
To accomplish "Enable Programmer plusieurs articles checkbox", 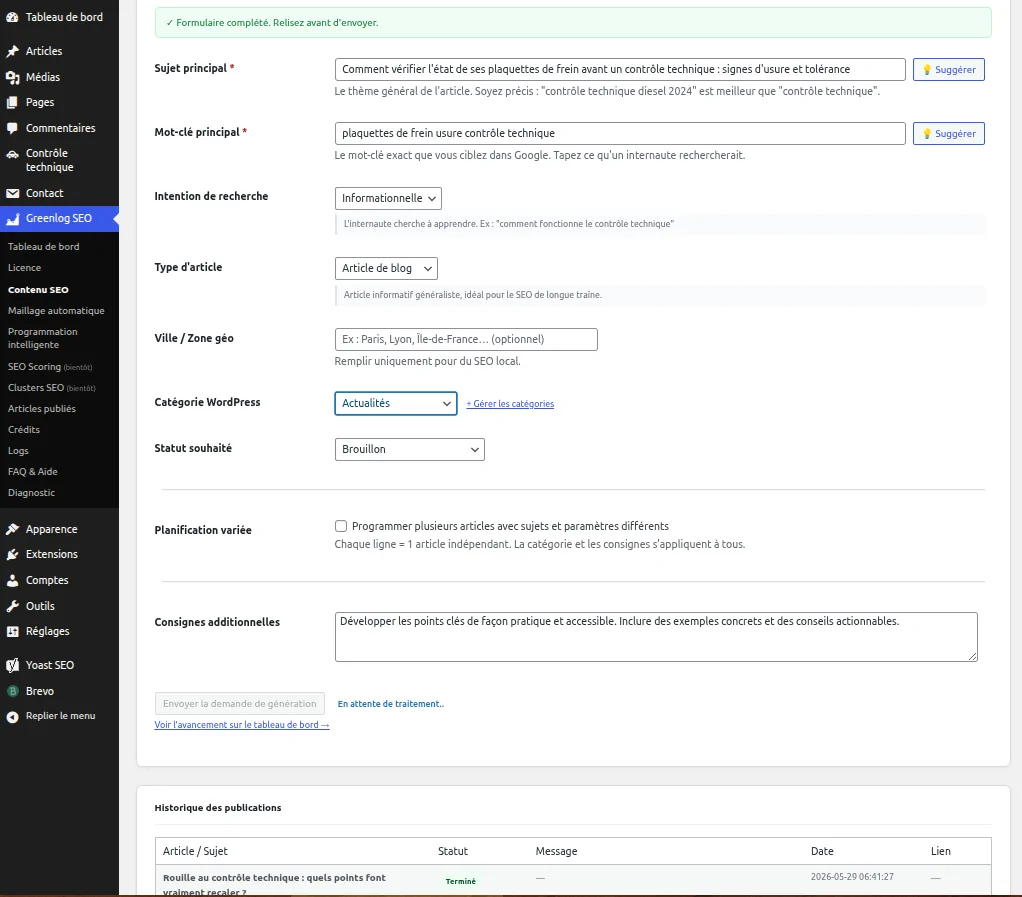I will click(x=341, y=526).
